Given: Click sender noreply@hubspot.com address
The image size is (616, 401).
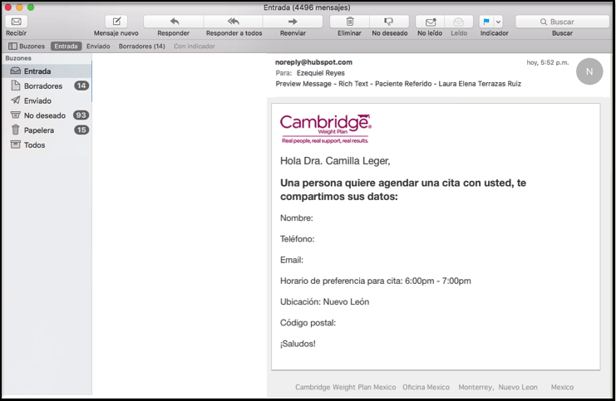Looking at the screenshot, I should point(314,62).
